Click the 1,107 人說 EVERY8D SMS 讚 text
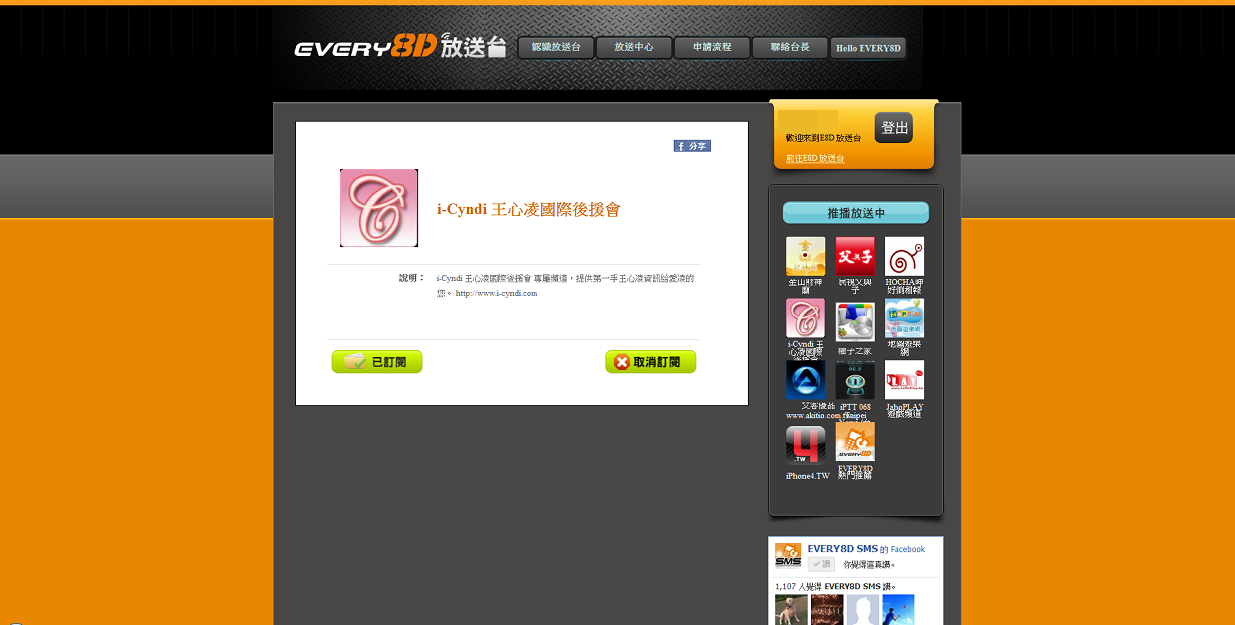The image size is (1235, 625). pos(835,586)
